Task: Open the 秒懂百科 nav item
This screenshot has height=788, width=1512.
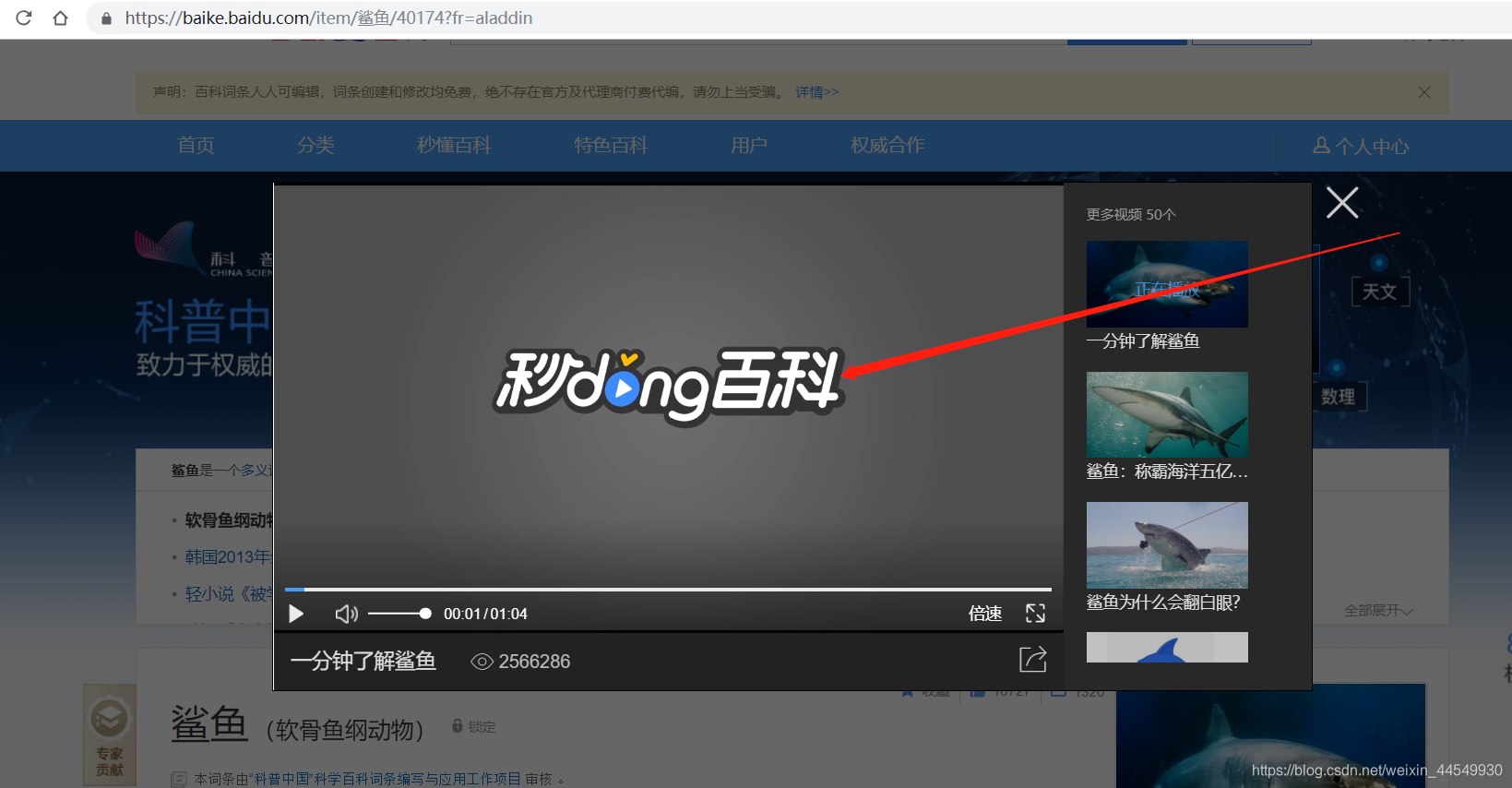Action: pos(454,145)
